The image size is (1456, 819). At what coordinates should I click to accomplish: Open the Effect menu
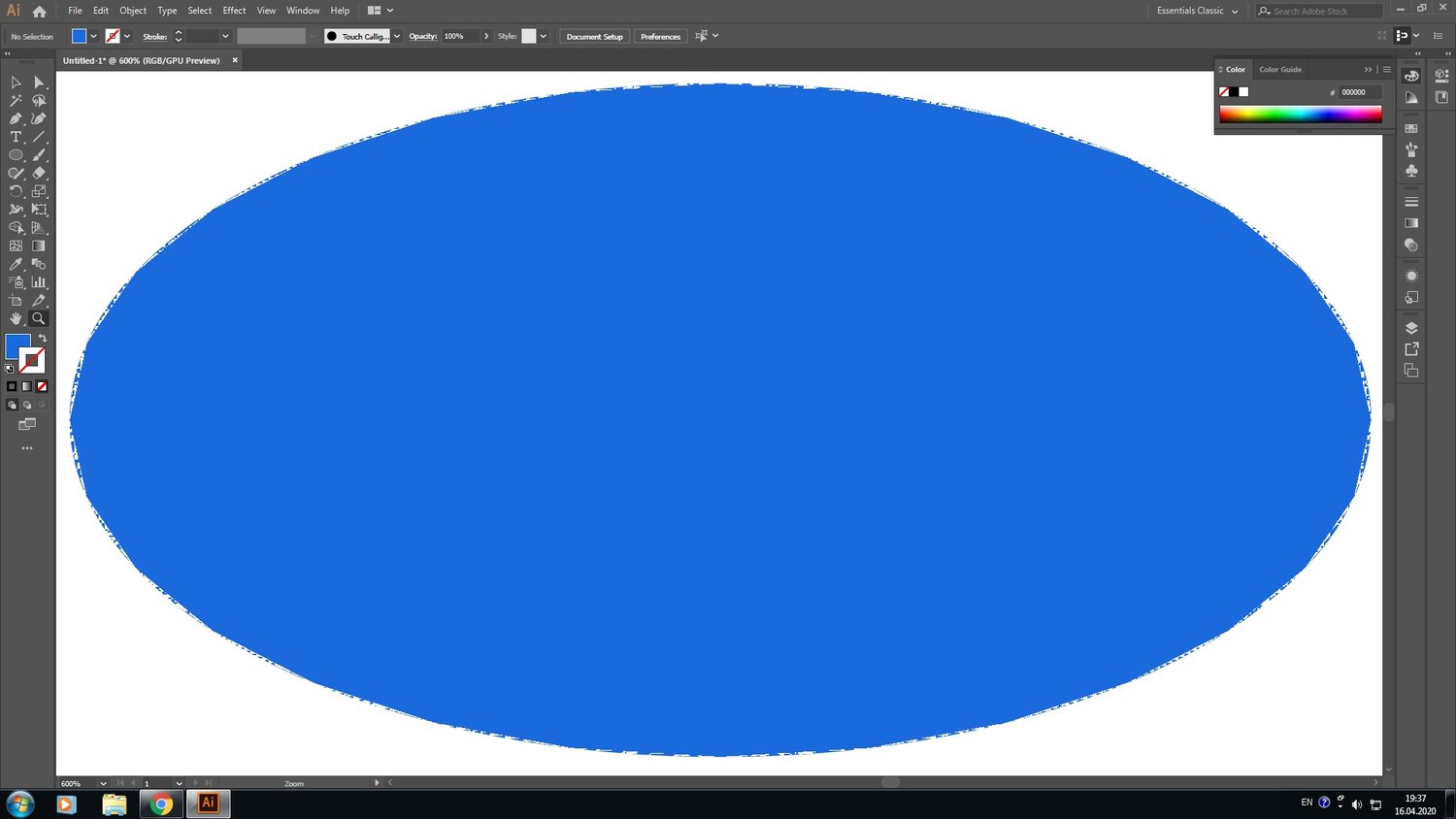click(x=234, y=11)
